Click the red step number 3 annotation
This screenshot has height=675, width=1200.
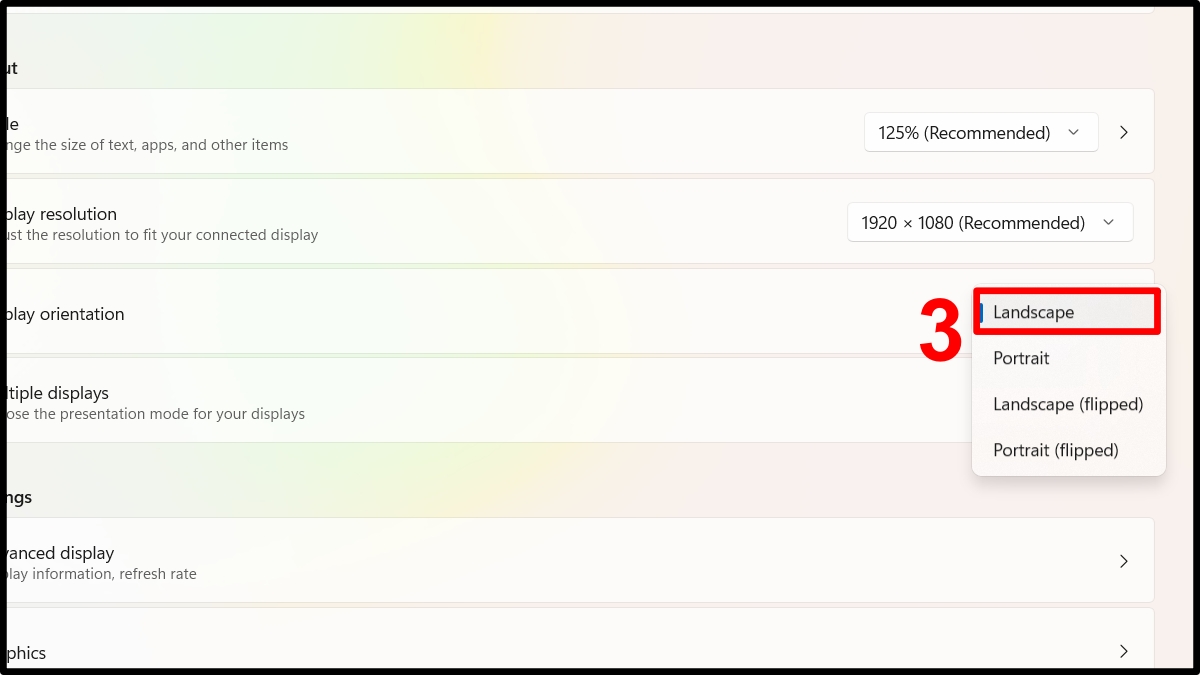tap(940, 331)
